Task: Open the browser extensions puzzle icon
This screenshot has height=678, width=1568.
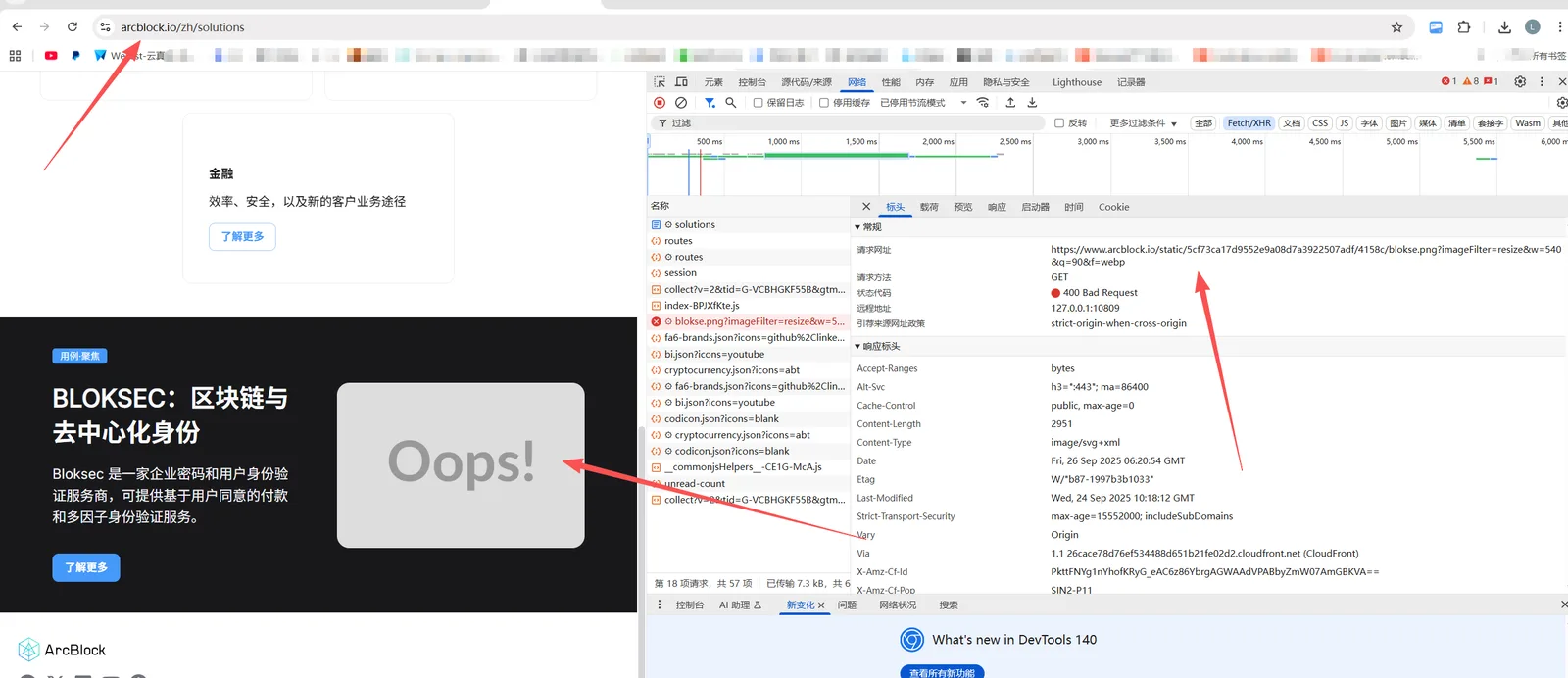Action: [1463, 27]
